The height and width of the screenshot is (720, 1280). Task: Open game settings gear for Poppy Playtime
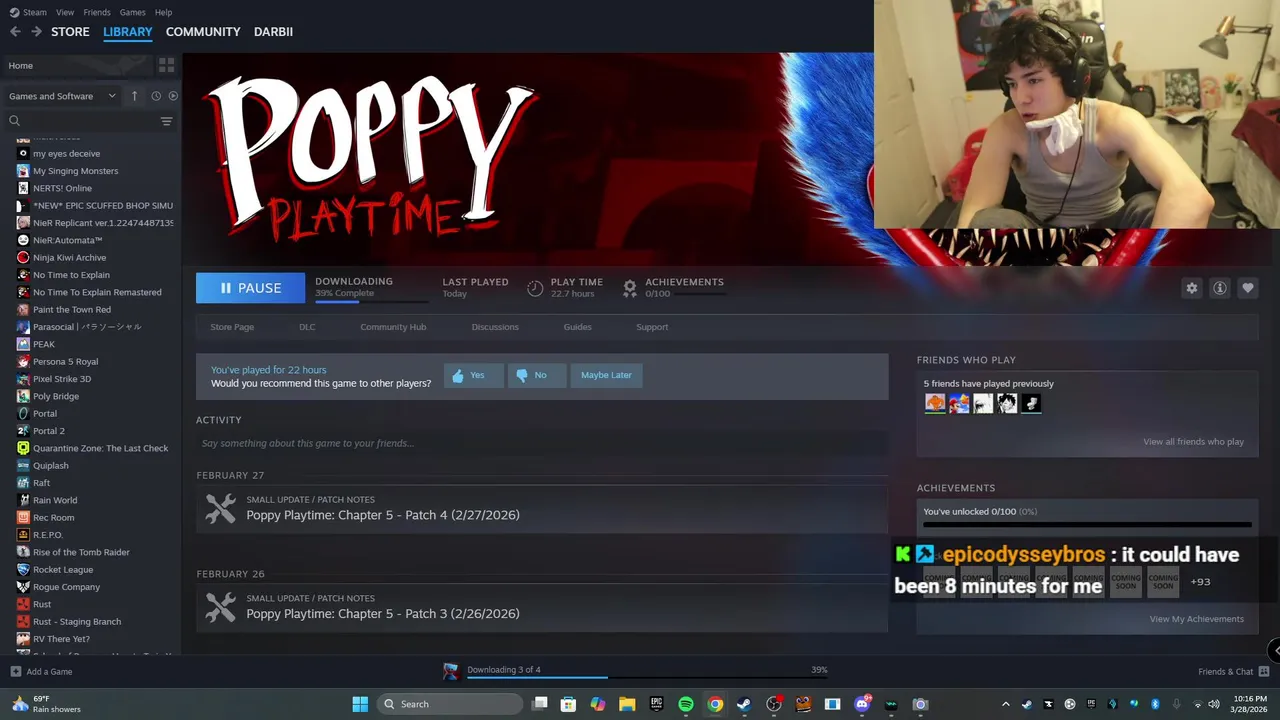1192,288
